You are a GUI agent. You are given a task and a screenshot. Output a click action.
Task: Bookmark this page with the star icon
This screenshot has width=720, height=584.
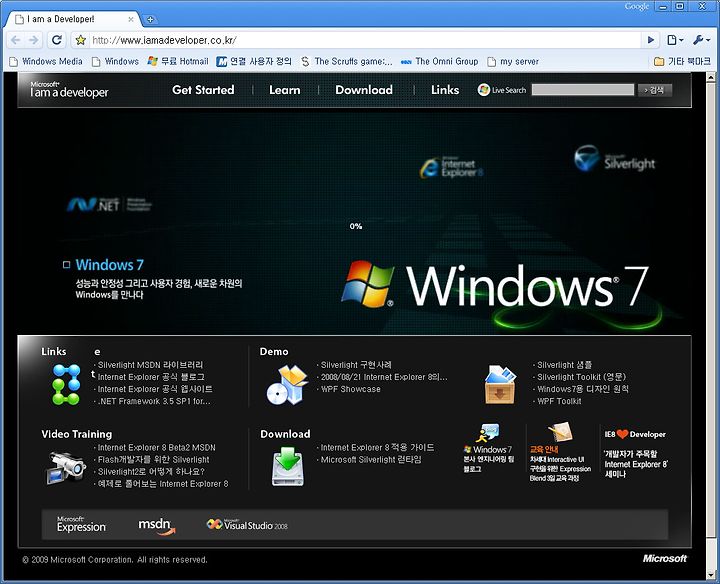pyautogui.click(x=81, y=40)
